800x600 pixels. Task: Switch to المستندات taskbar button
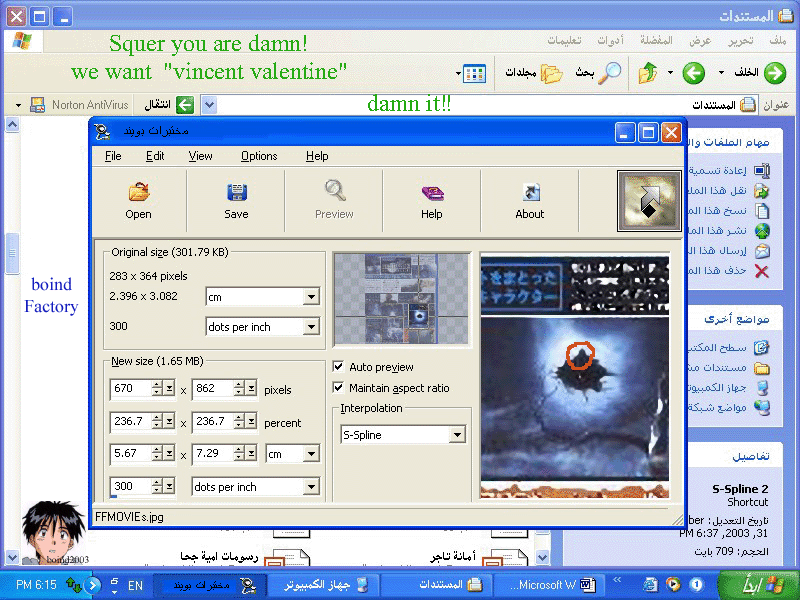click(x=438, y=585)
